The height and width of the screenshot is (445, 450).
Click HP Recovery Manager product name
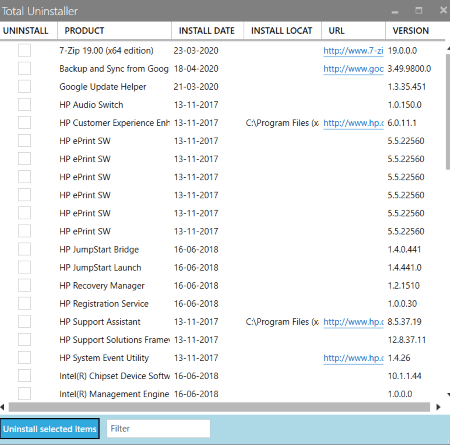[x=102, y=286]
